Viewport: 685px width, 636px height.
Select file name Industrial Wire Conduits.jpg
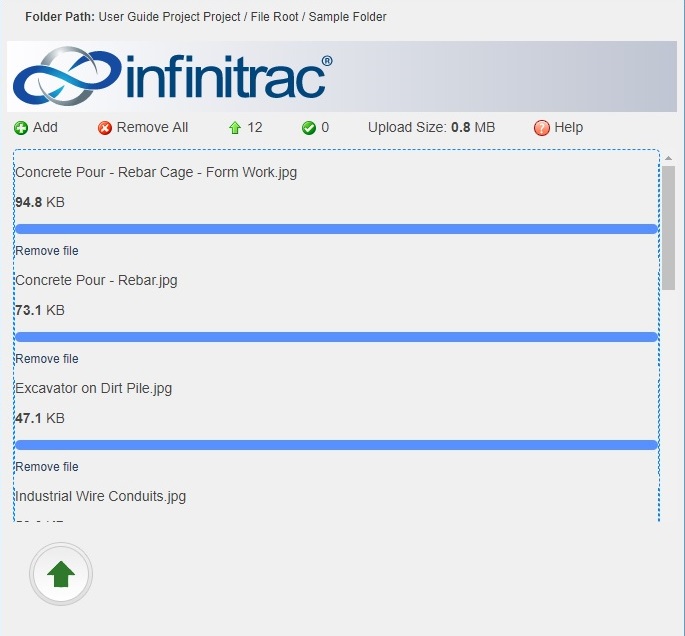click(100, 496)
